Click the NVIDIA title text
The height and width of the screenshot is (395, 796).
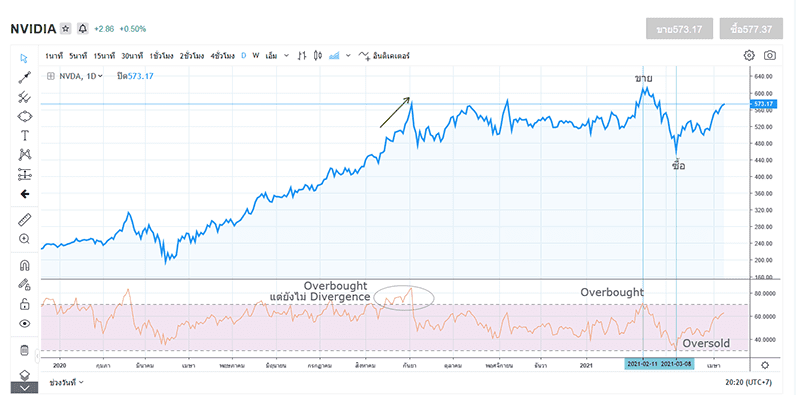click(33, 29)
